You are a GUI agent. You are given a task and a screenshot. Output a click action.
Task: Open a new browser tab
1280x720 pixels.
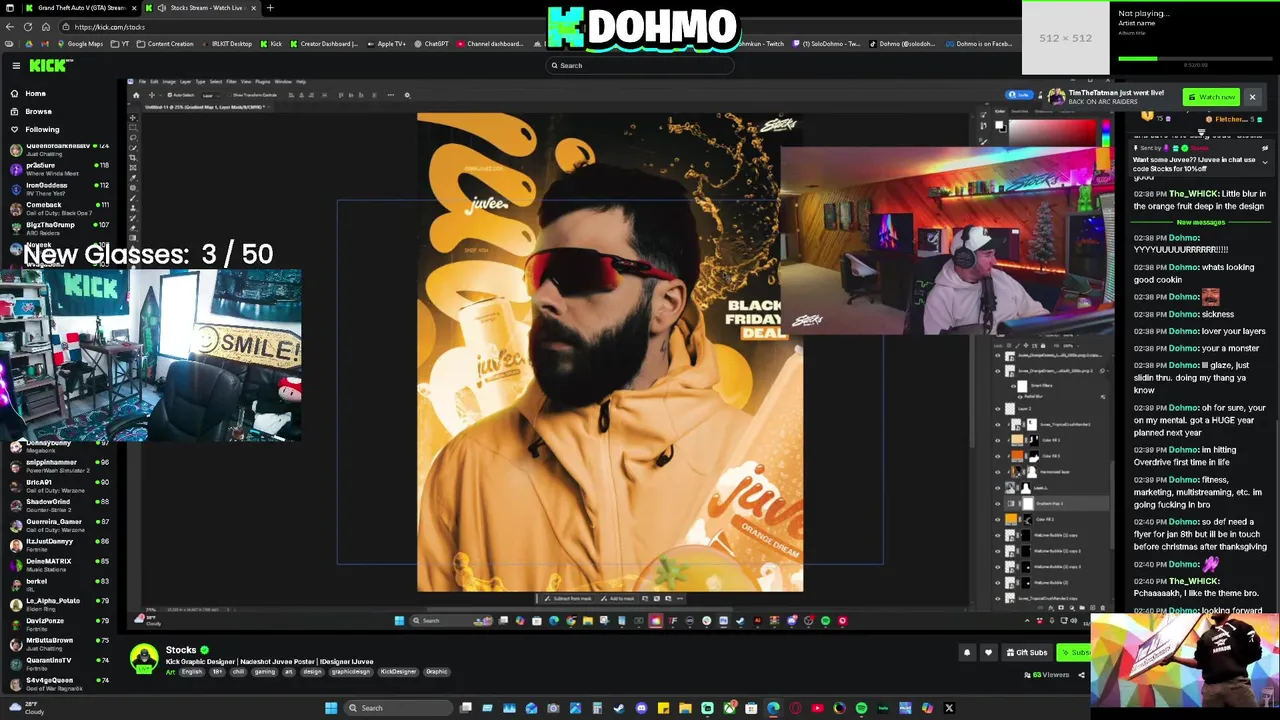click(x=270, y=8)
